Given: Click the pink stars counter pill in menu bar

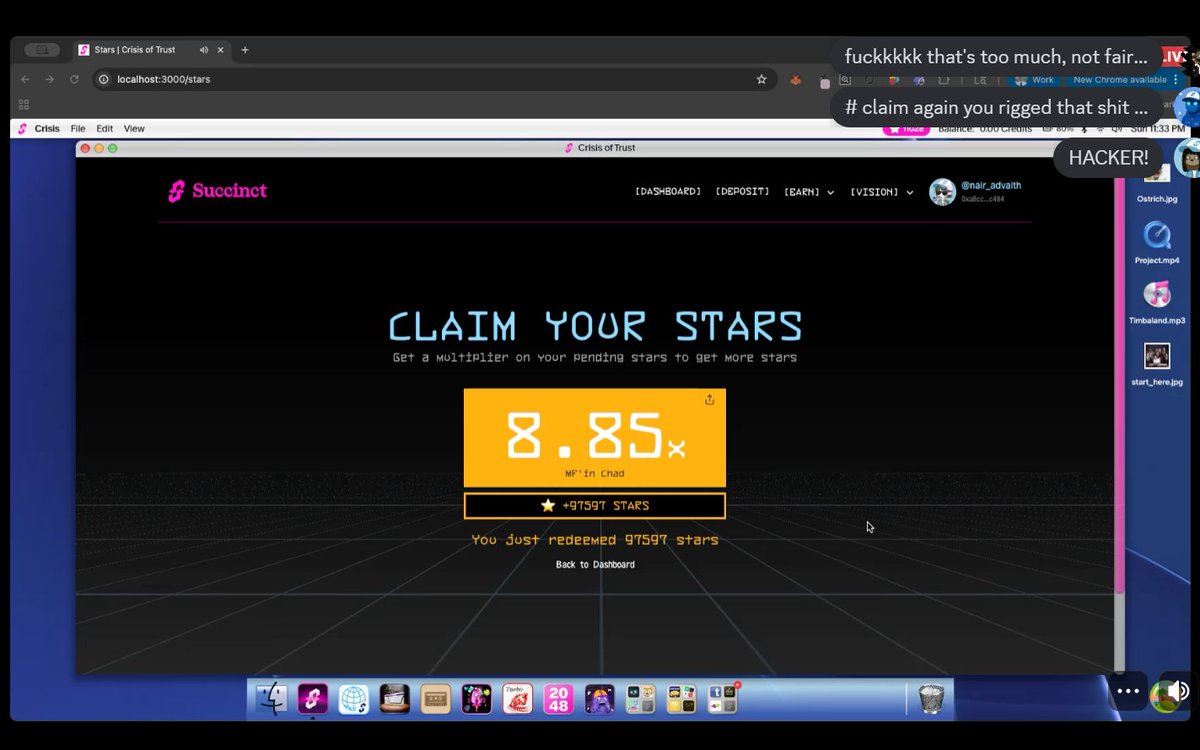Looking at the screenshot, I should click(x=906, y=129).
